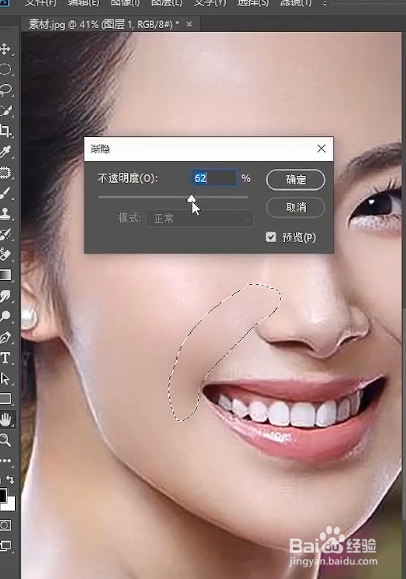Screen dimensions: 406x579
Task: Open the Edit Toolbar three-dots menu
Action: [5, 460]
